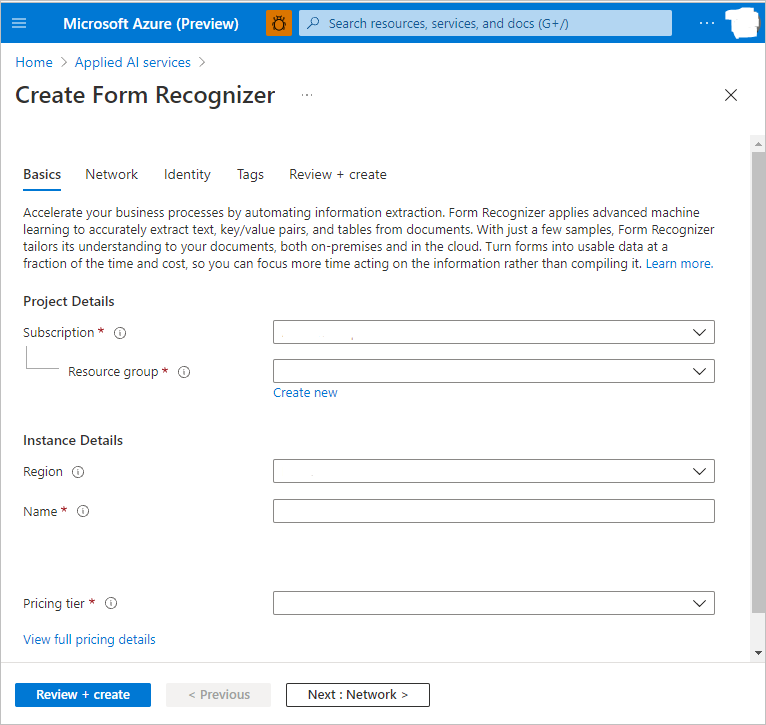Open the hamburger portal menu
The width and height of the screenshot is (766, 725).
pos(20,23)
